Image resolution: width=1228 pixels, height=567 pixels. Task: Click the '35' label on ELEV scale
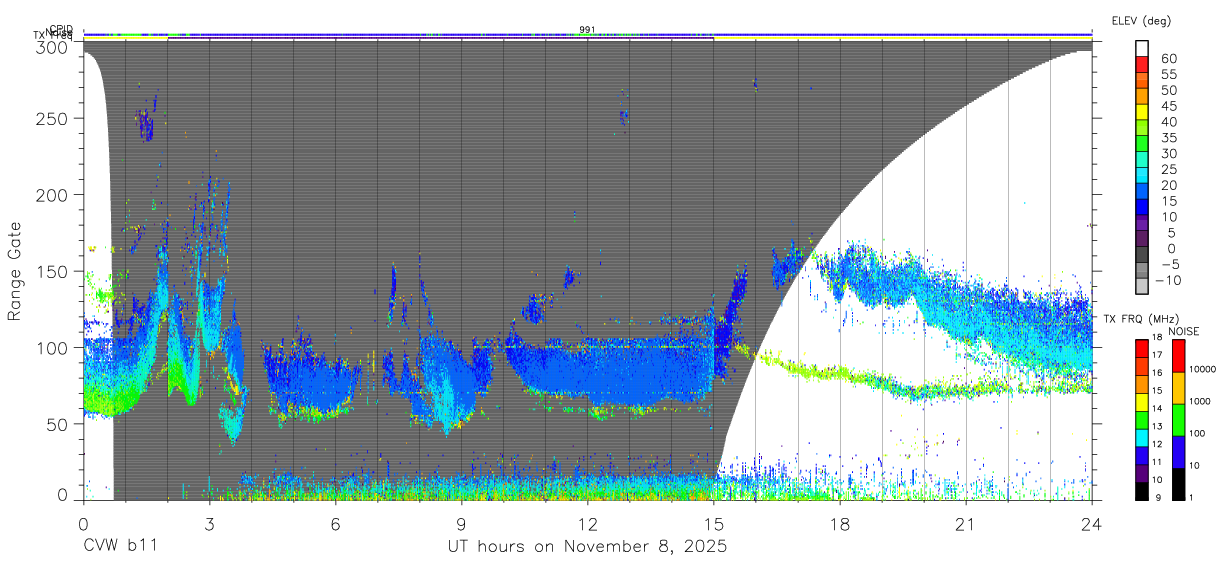click(x=1169, y=138)
